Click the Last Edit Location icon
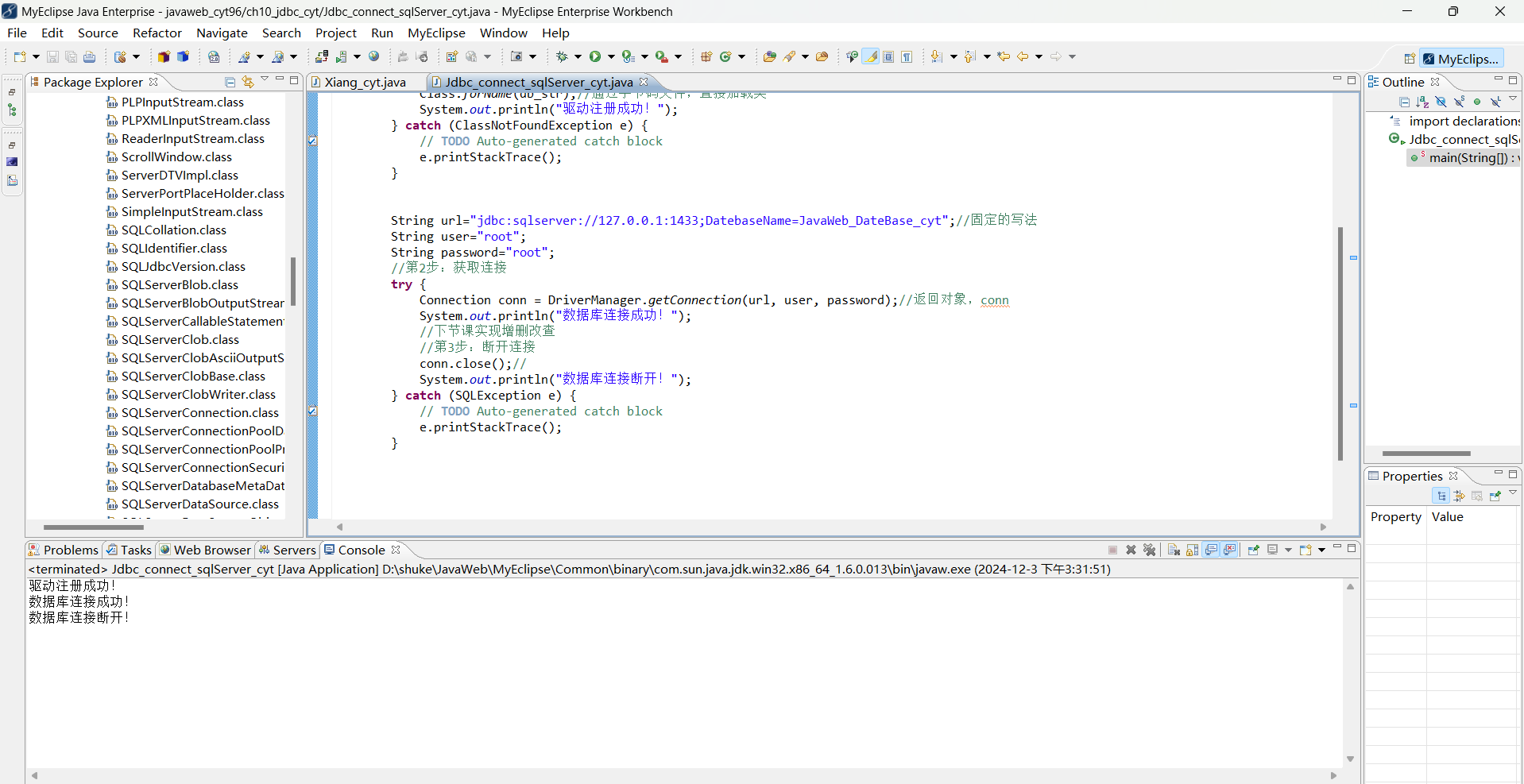The width and height of the screenshot is (1524, 784). point(1004,56)
